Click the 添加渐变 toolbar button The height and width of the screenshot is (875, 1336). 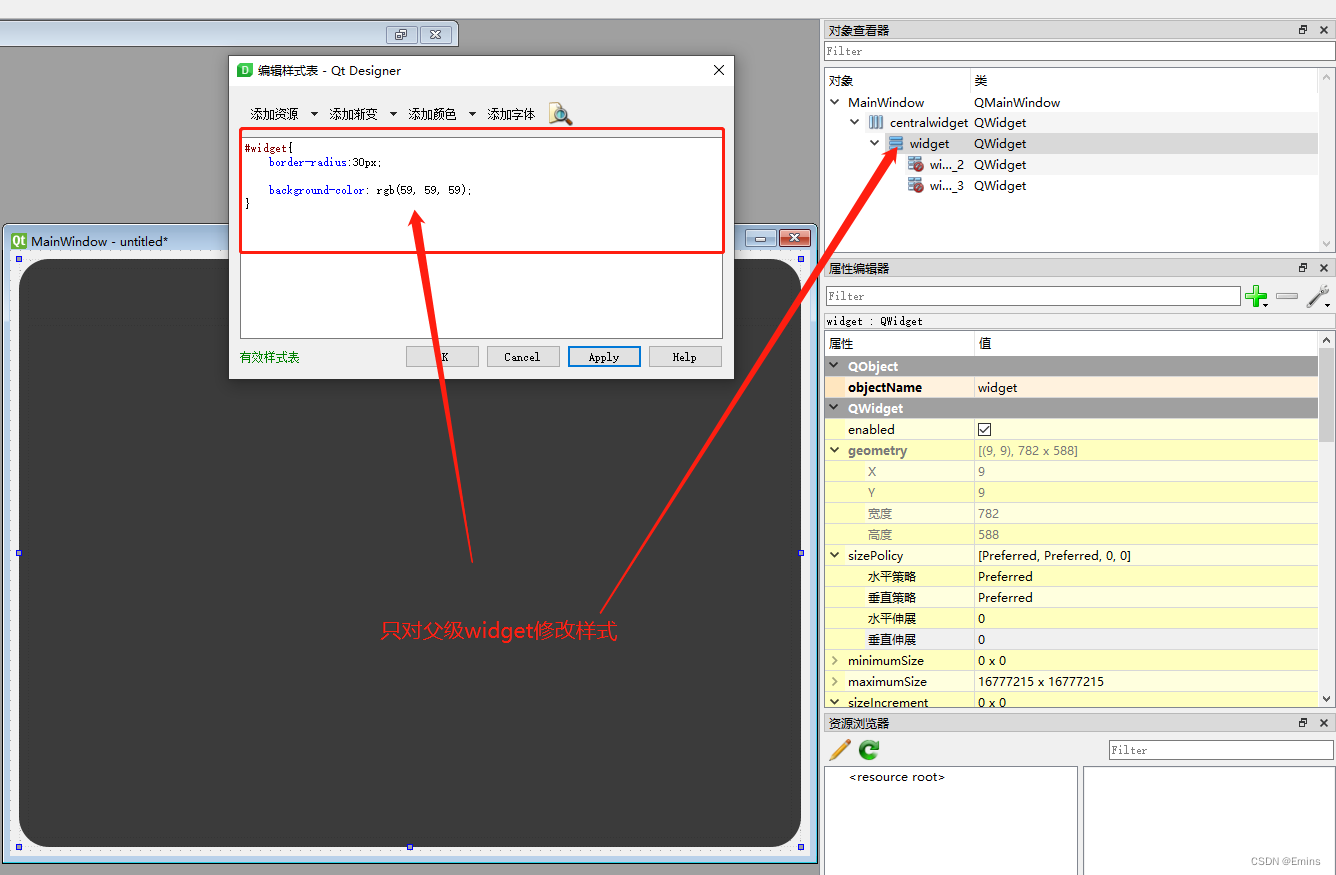[x=354, y=114]
